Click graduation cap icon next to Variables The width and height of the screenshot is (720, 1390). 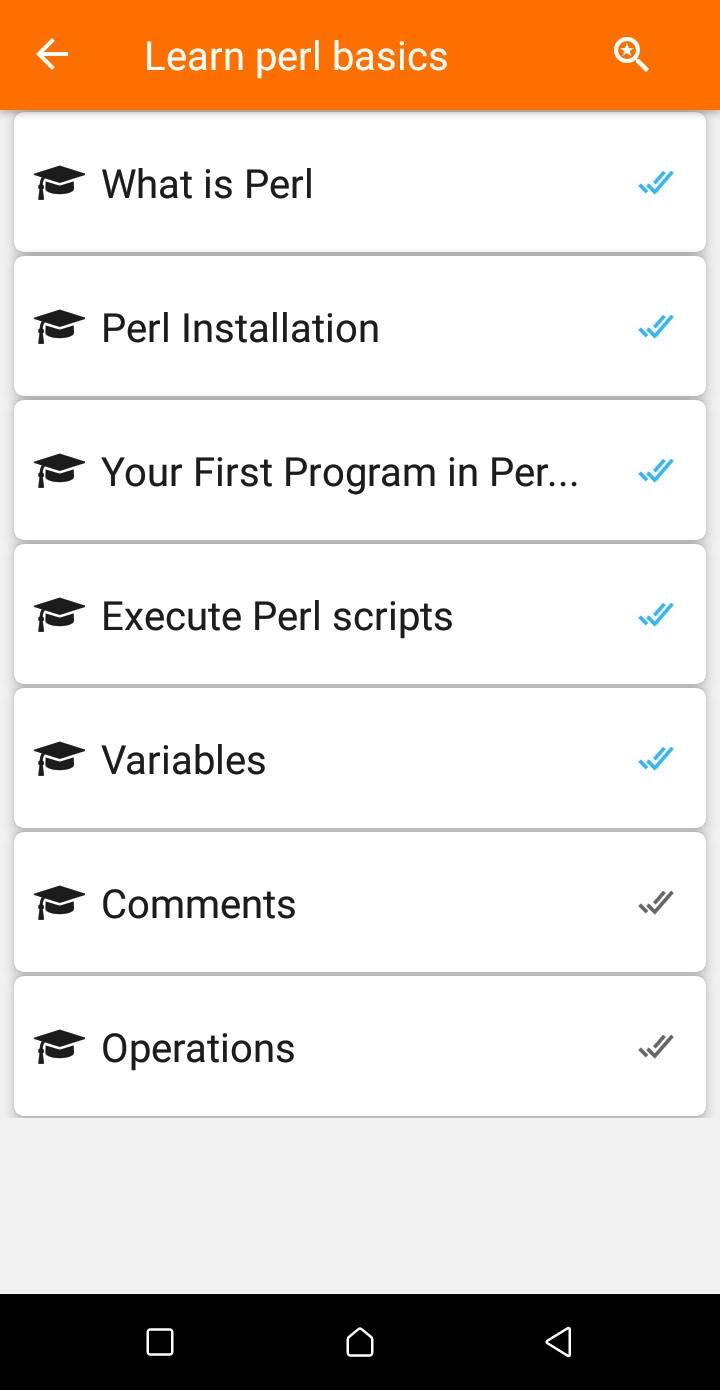click(x=59, y=759)
